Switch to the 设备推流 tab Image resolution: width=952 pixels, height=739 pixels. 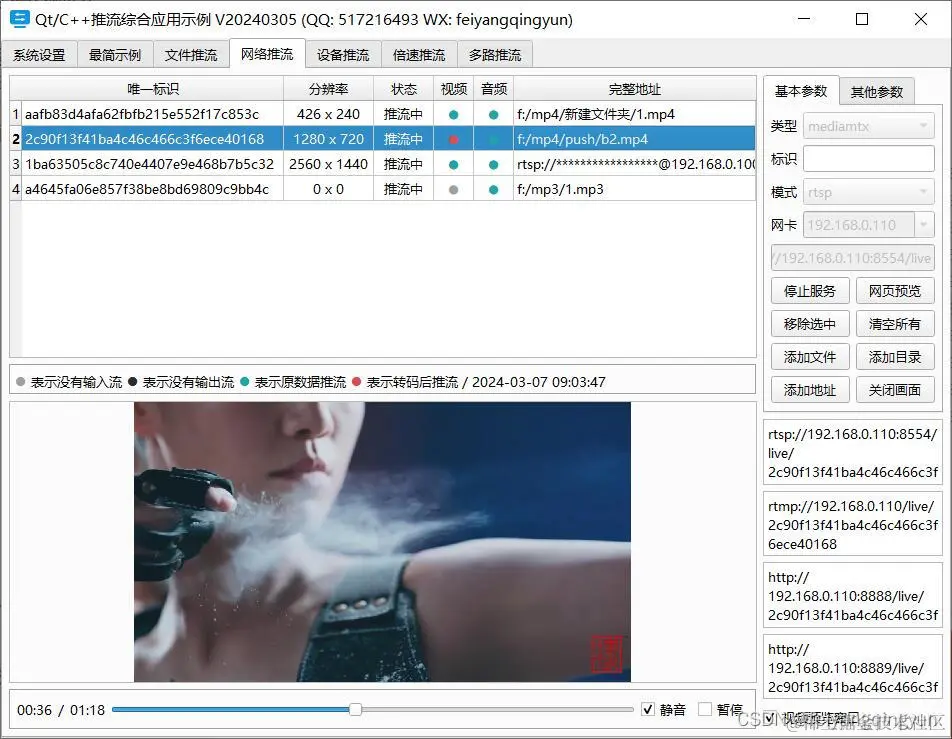(342, 55)
